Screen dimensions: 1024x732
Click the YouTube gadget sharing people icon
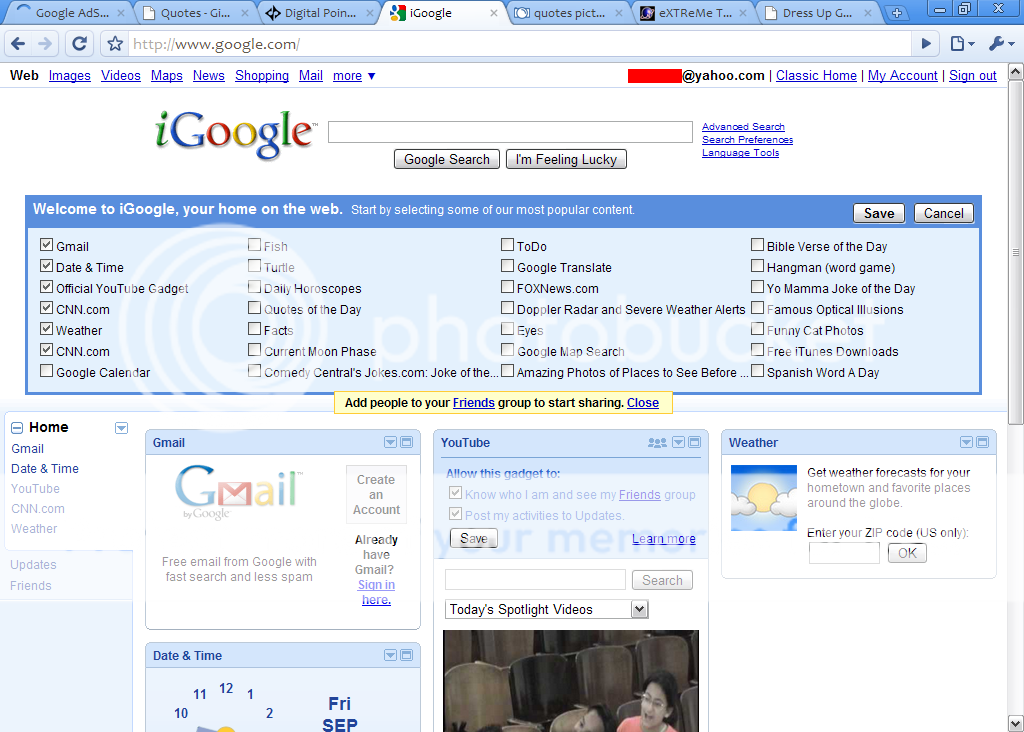click(x=657, y=443)
